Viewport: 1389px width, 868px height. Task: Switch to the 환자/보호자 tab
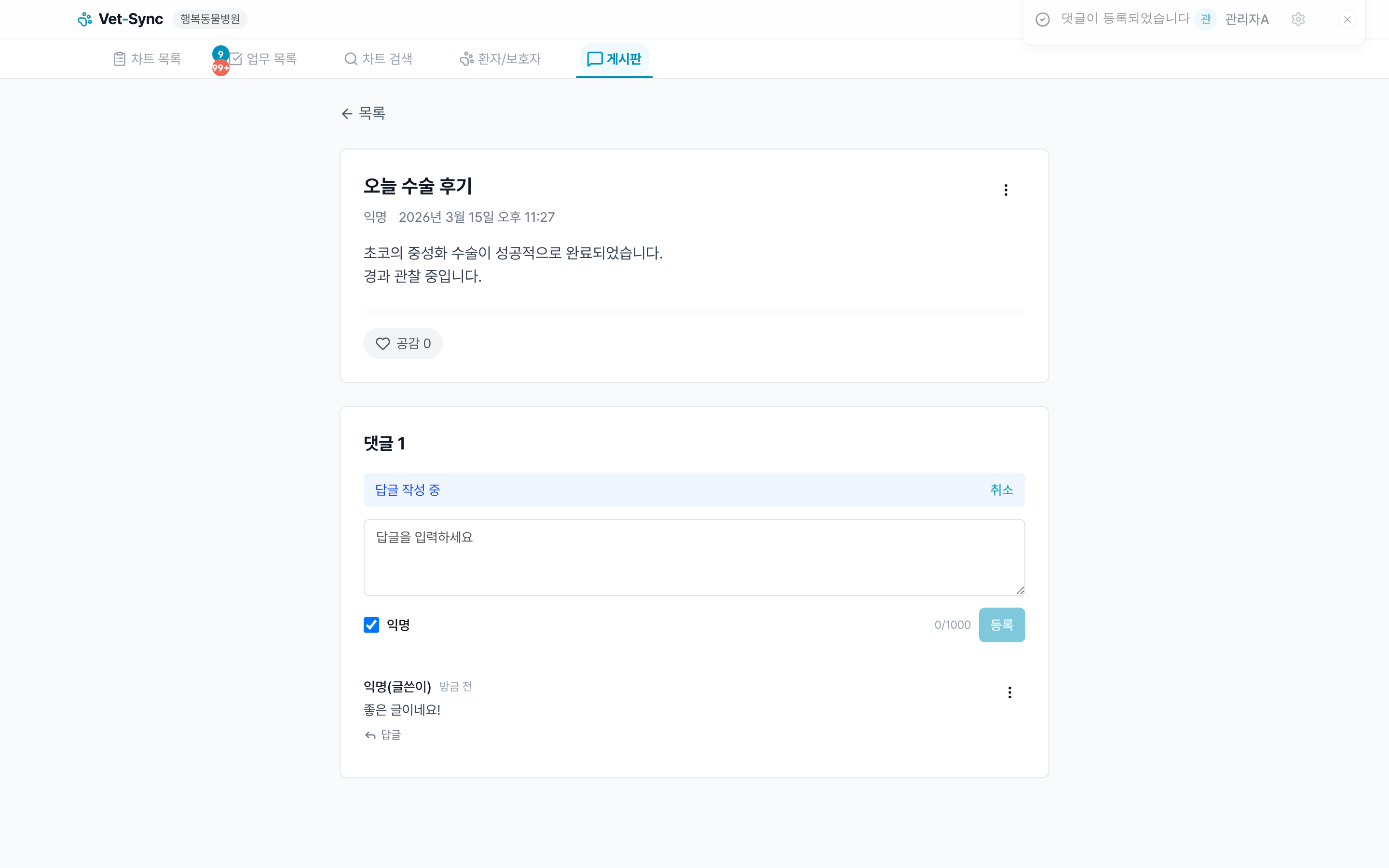(x=500, y=58)
